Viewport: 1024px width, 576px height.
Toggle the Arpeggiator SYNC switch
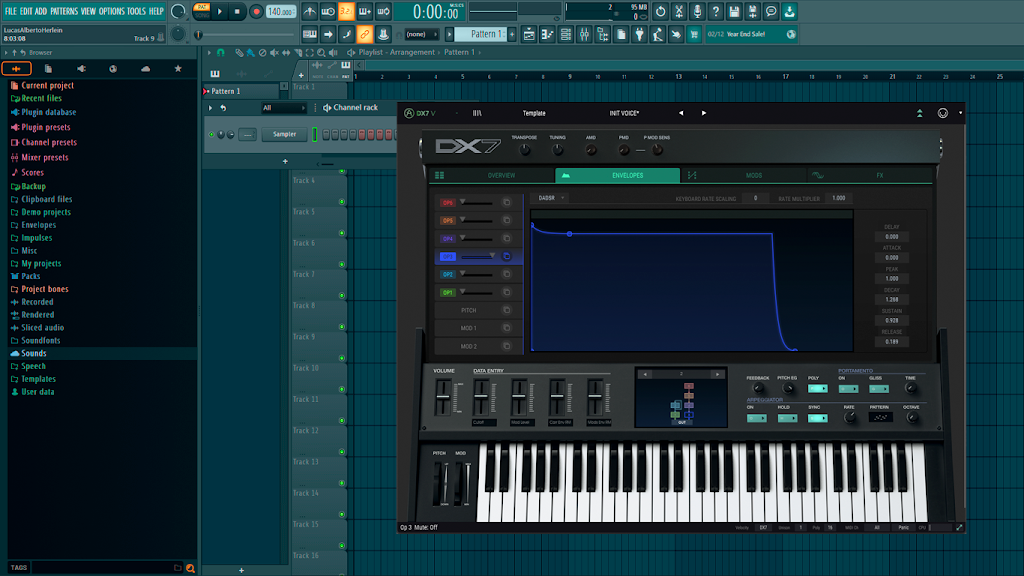coord(818,418)
